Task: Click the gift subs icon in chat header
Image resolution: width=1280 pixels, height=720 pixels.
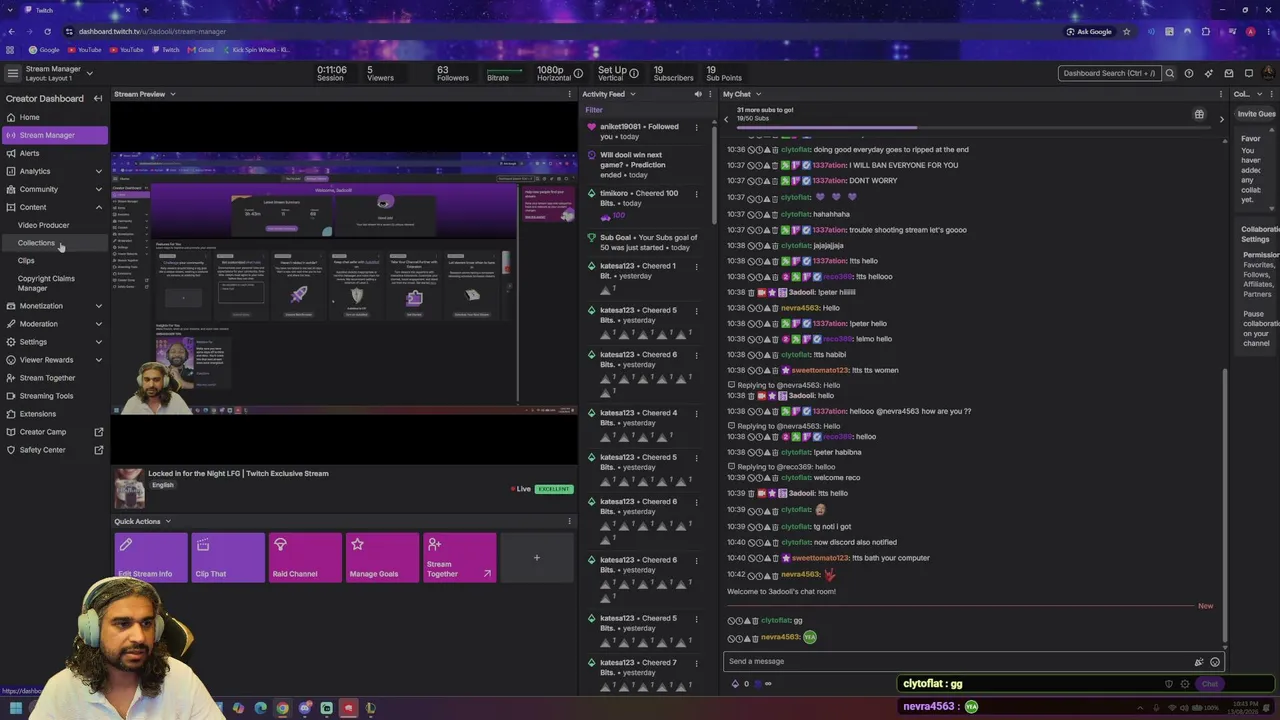Action: click(1199, 114)
